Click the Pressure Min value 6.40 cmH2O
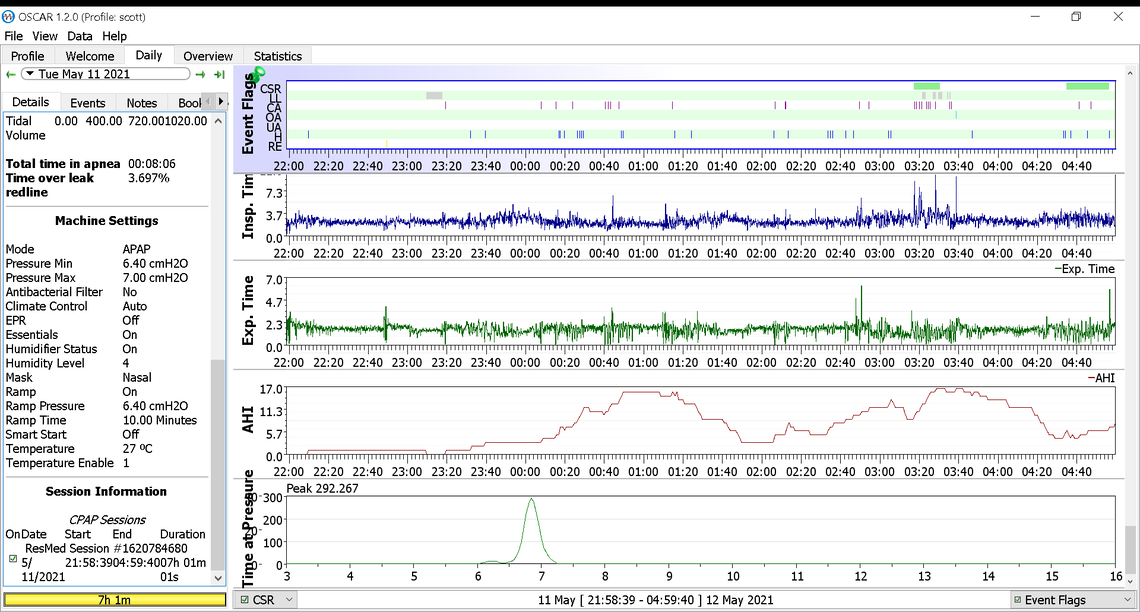1140x612 pixels. [155, 264]
